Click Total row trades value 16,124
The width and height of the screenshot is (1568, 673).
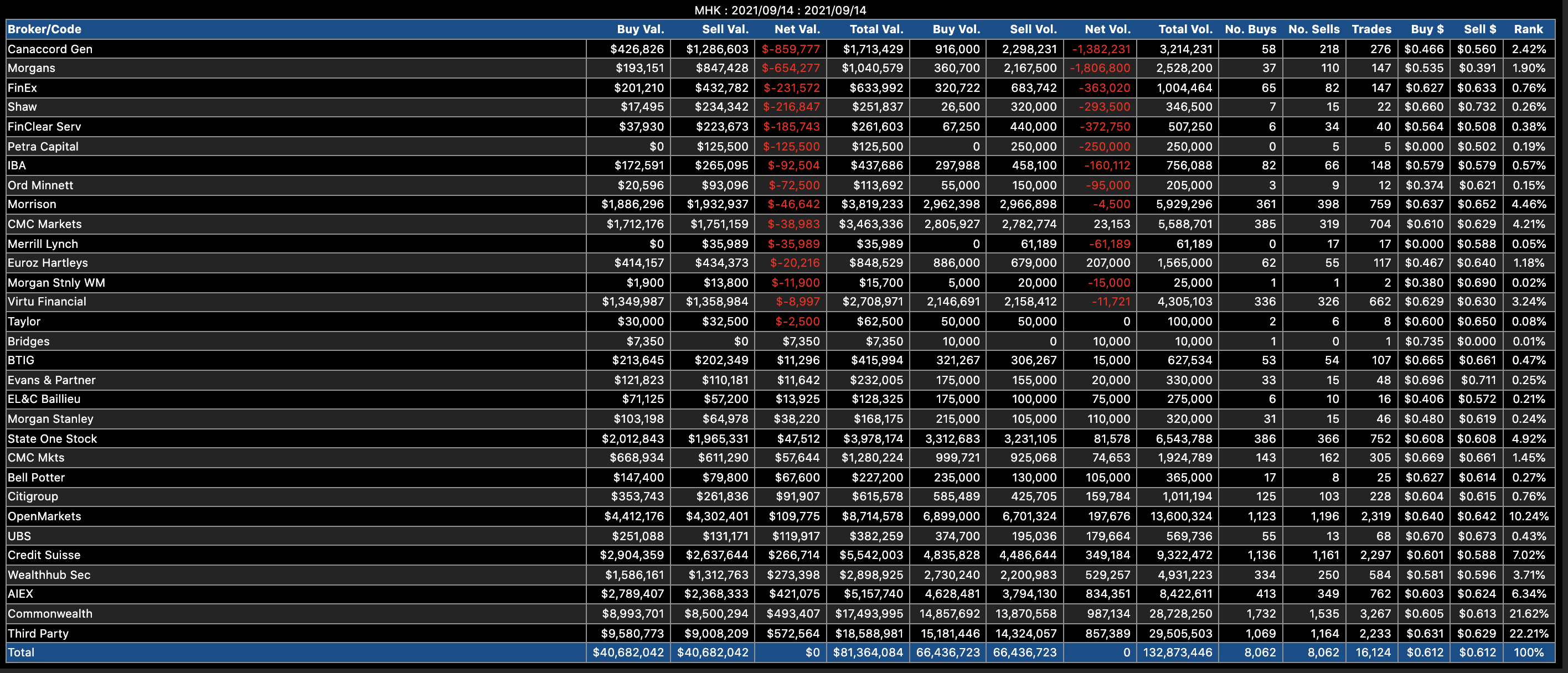(1373, 653)
